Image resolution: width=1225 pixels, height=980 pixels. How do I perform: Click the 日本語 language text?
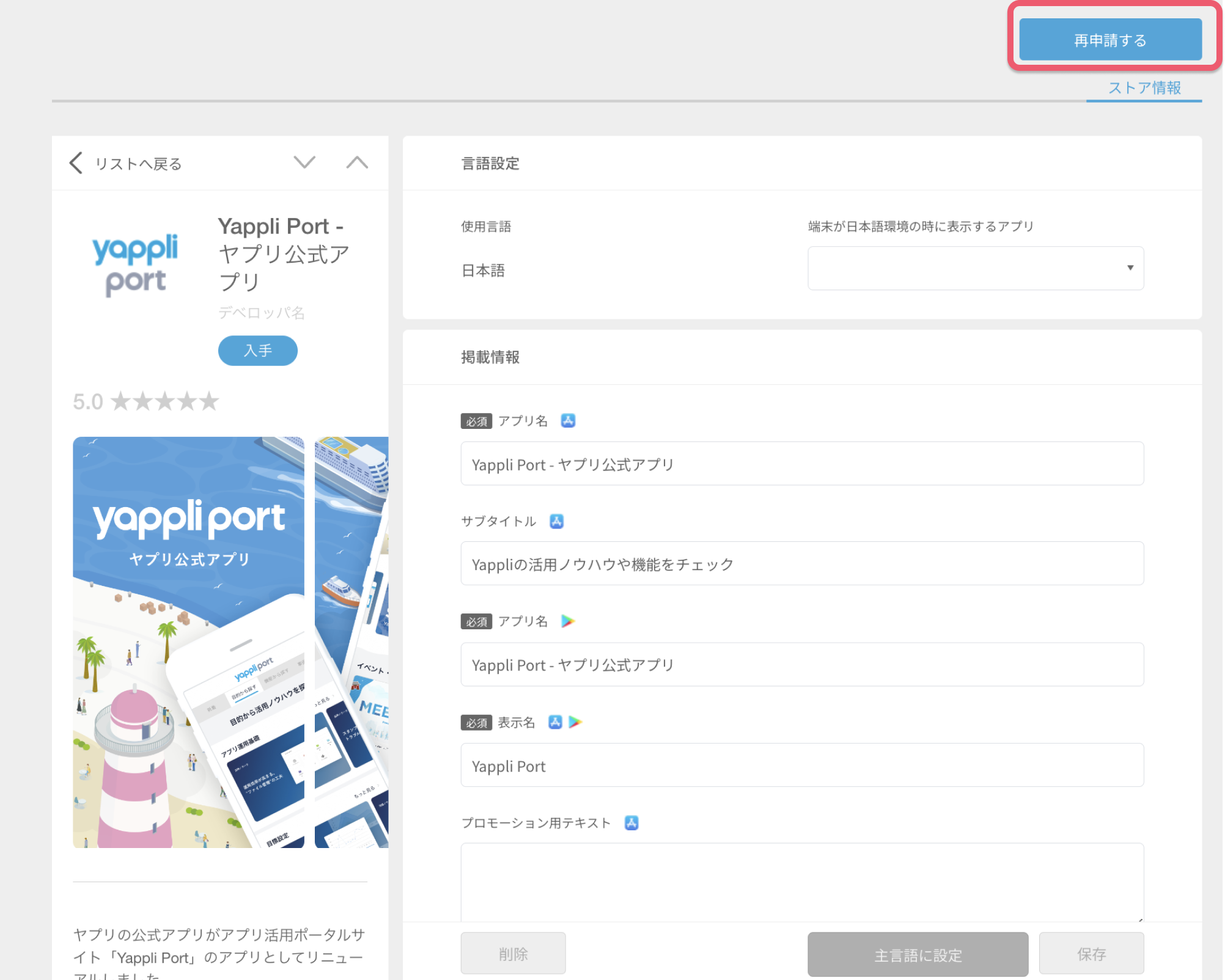coord(483,271)
